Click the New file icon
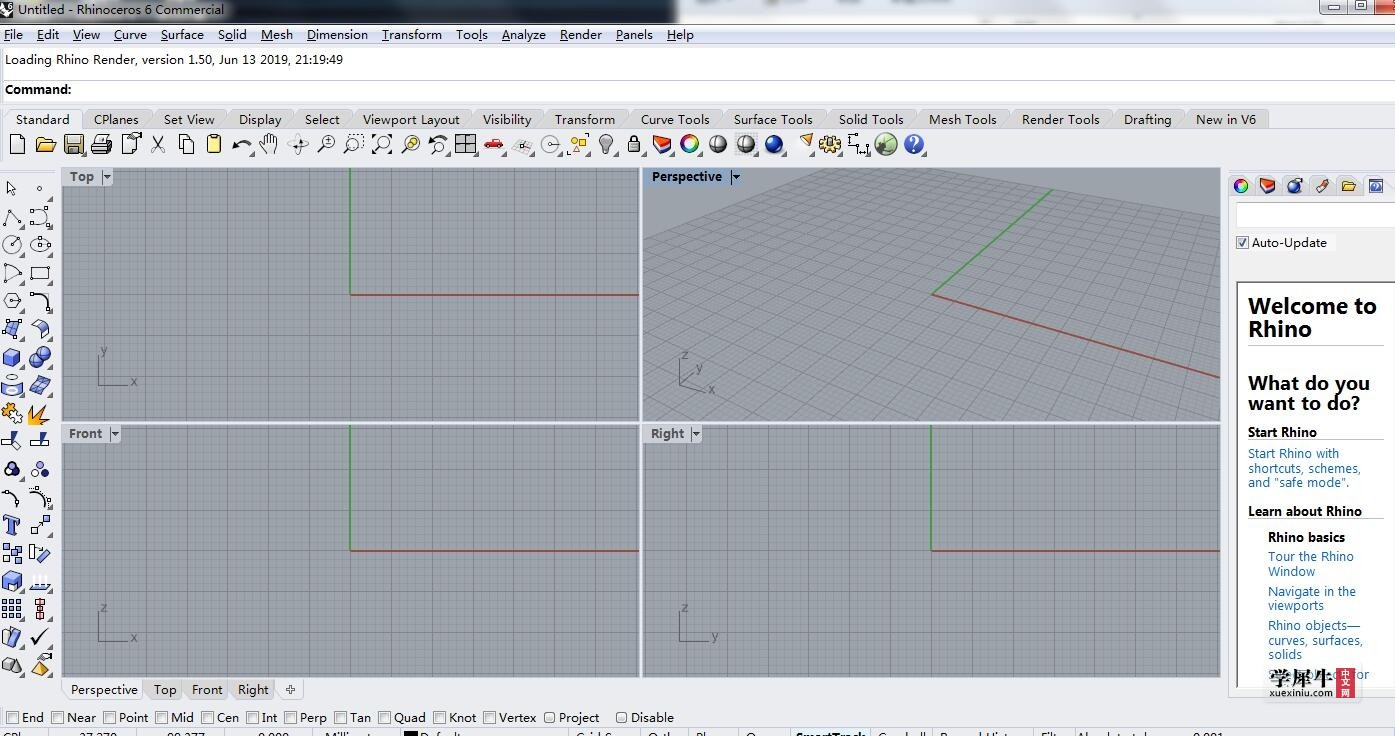The height and width of the screenshot is (736, 1395). pos(17,145)
